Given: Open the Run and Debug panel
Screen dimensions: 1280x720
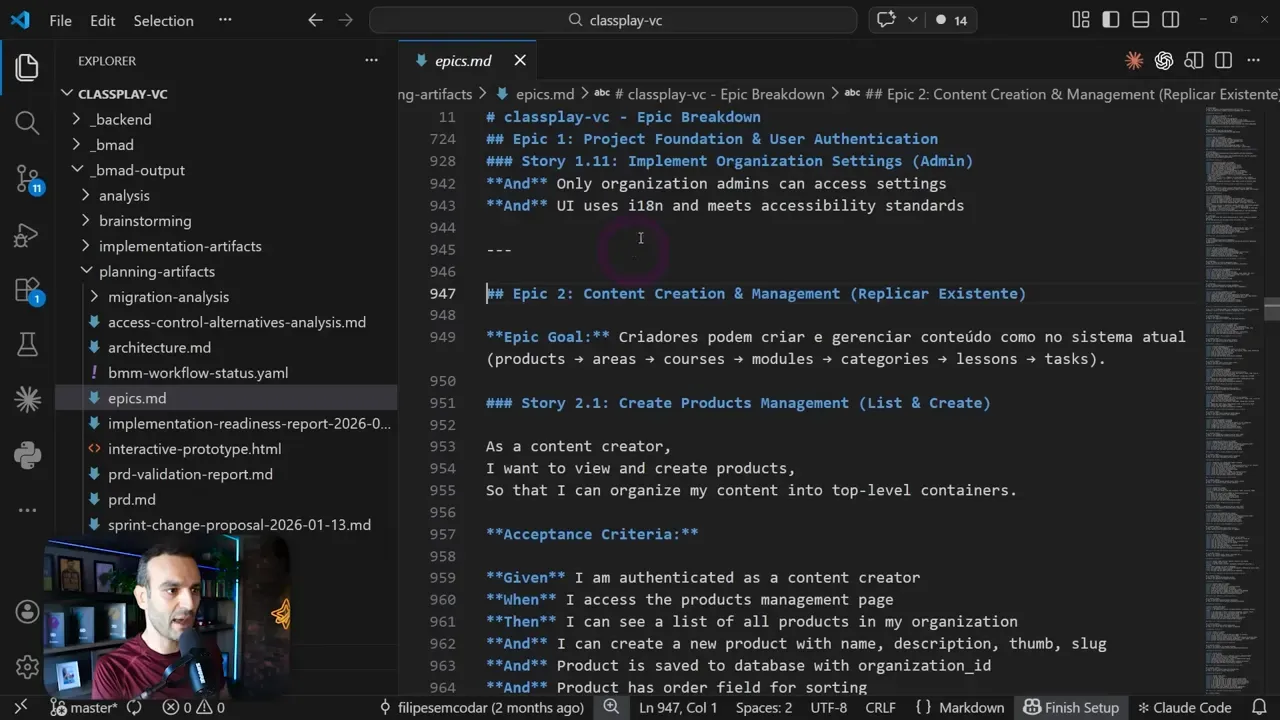Looking at the screenshot, I should 27,235.
